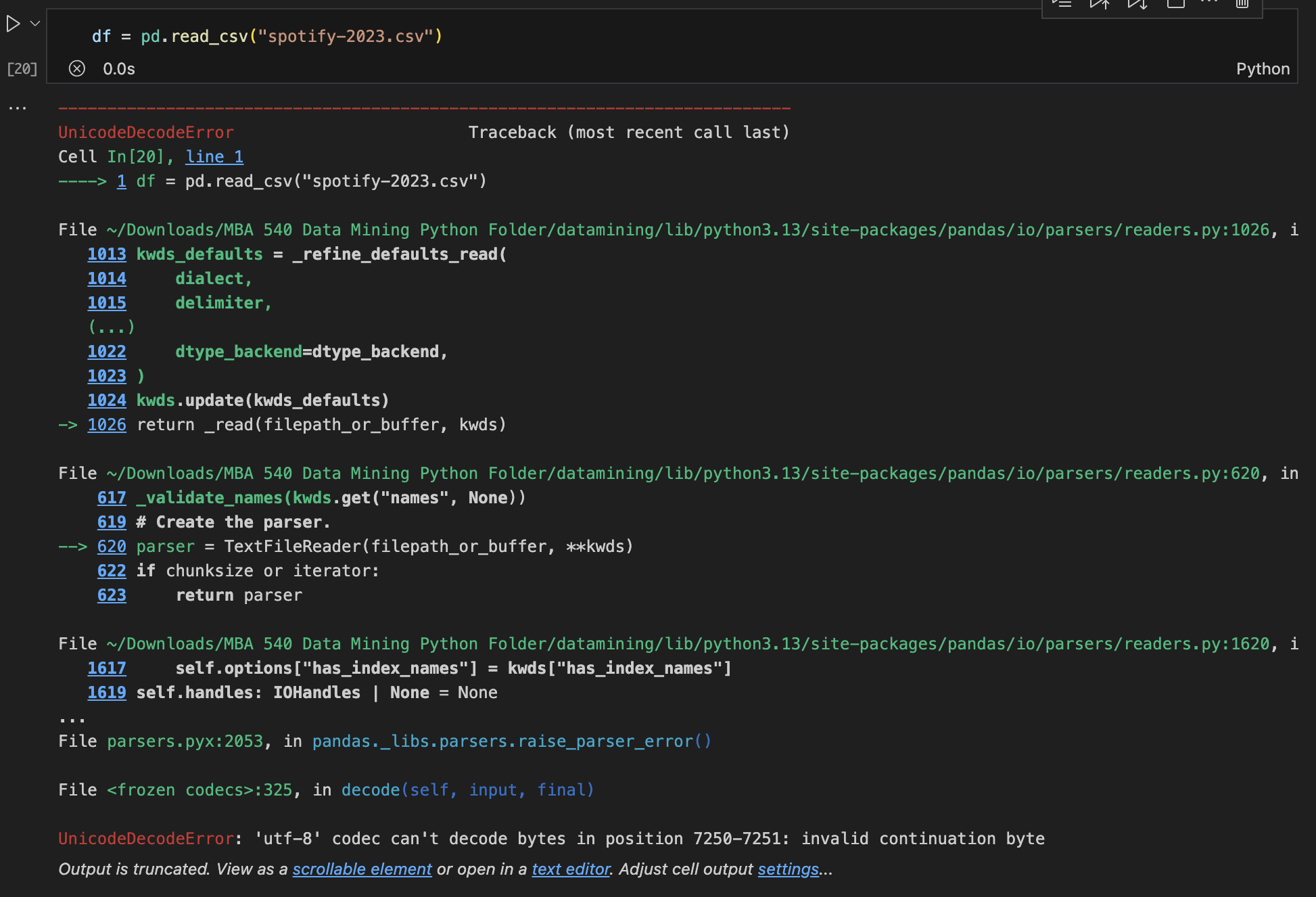
Task: Jump to line 1026 in readers.py via link
Action: click(107, 424)
